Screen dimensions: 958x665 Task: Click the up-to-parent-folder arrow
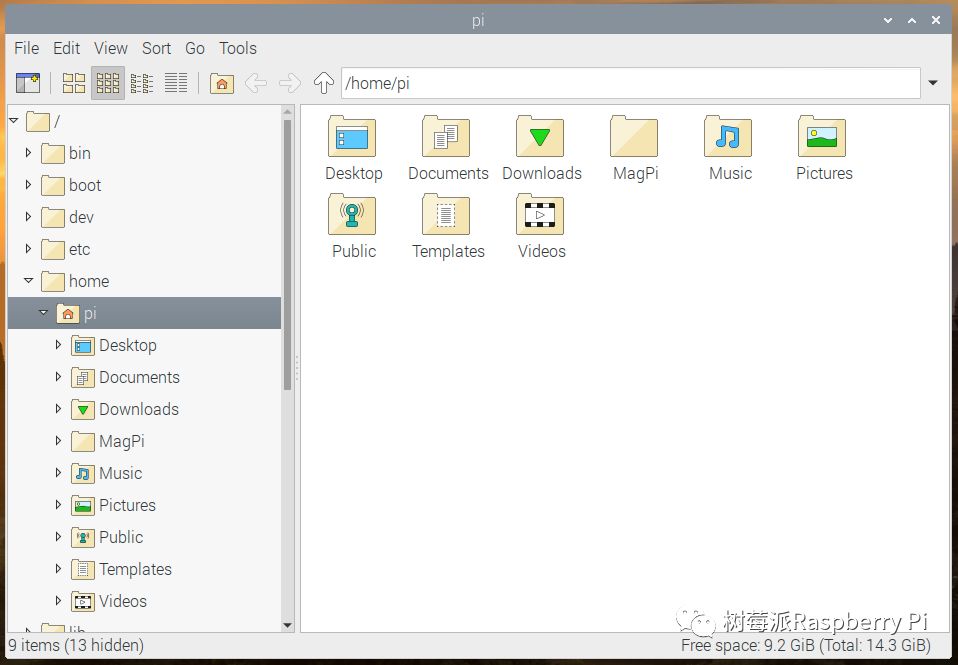pos(323,83)
